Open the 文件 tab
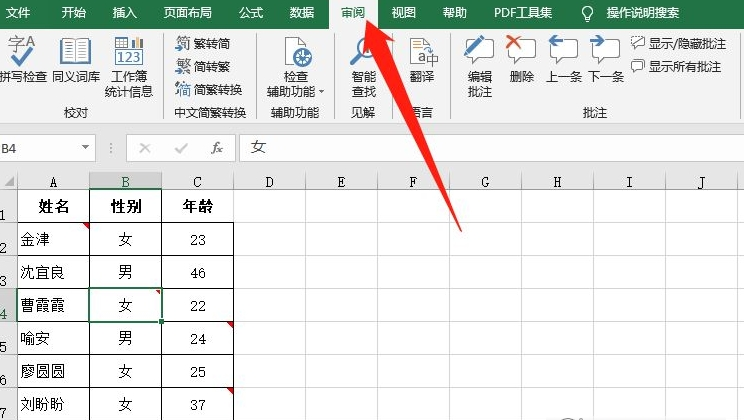This screenshot has width=744, height=420. [18, 13]
